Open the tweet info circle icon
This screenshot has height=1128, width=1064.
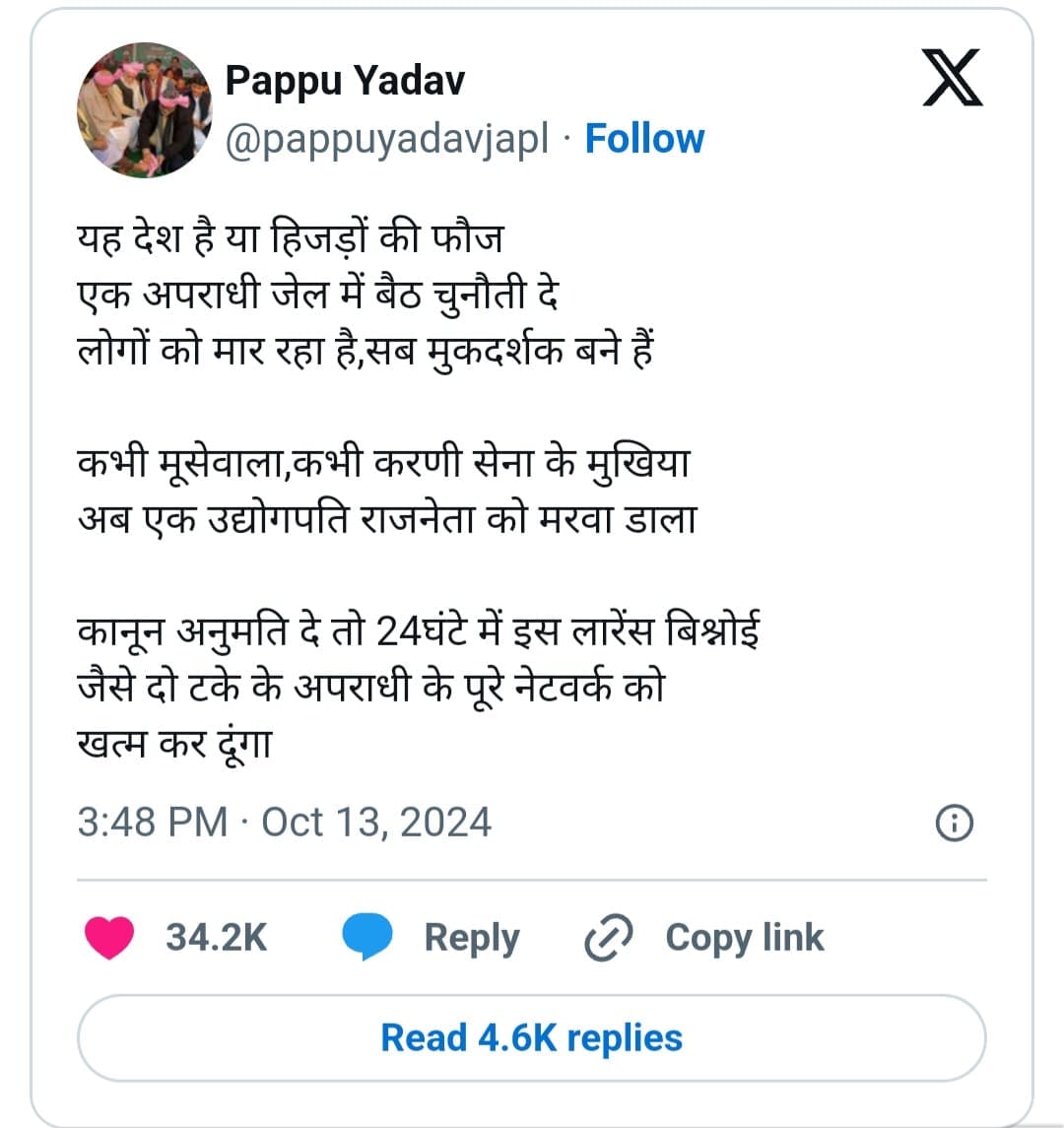(953, 823)
